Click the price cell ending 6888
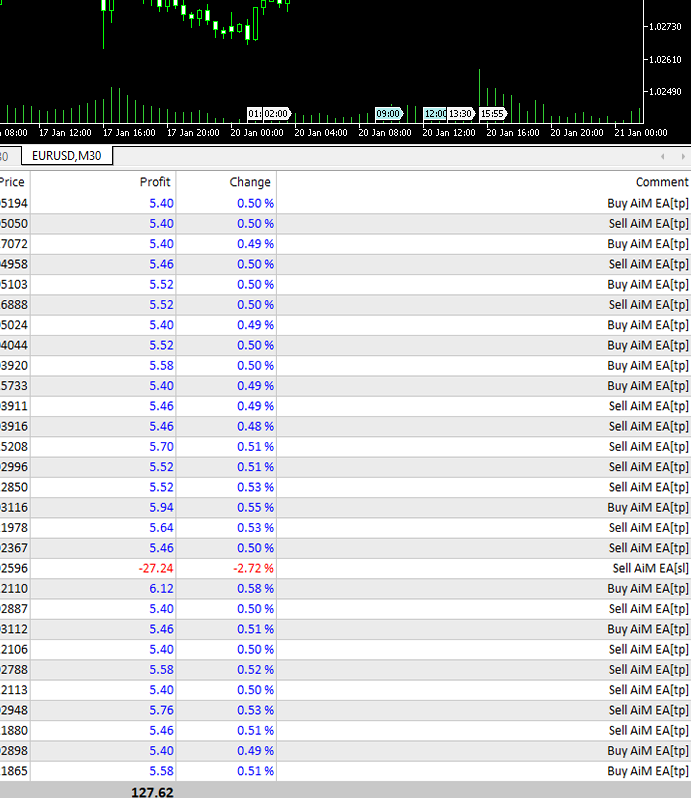 [14, 305]
